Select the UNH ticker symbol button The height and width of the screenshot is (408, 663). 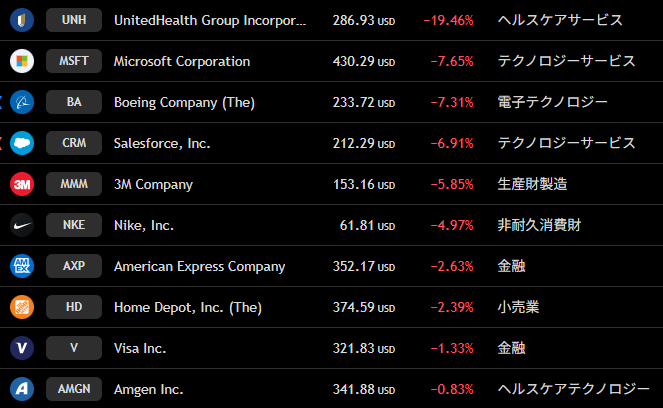pos(74,20)
